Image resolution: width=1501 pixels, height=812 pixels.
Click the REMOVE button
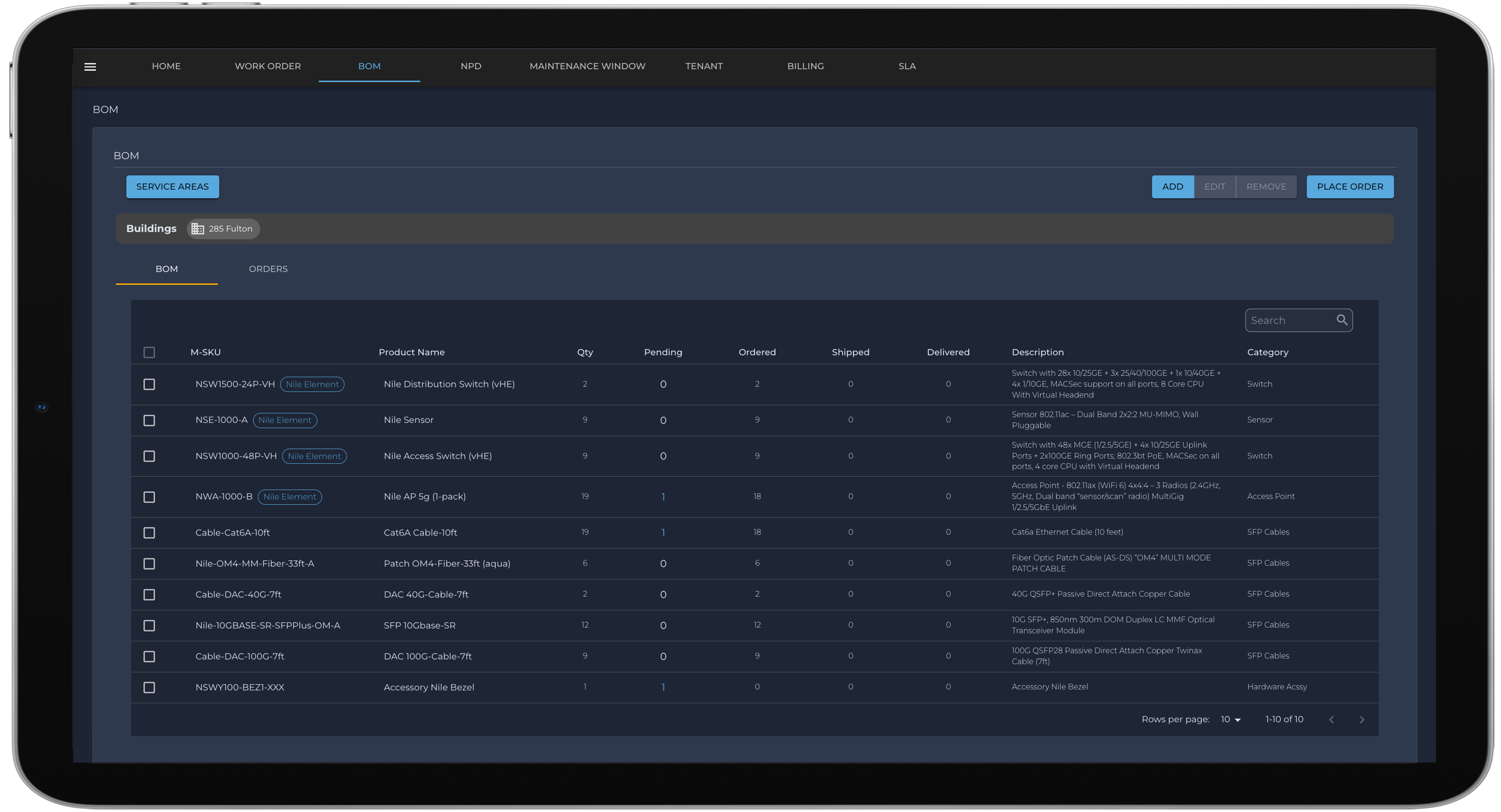(x=1266, y=186)
